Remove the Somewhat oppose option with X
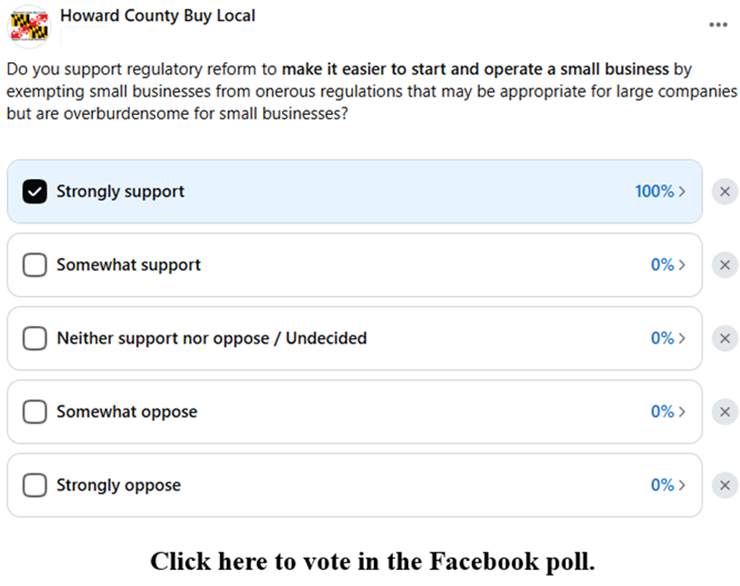The width and height of the screenshot is (740, 586). pos(725,412)
